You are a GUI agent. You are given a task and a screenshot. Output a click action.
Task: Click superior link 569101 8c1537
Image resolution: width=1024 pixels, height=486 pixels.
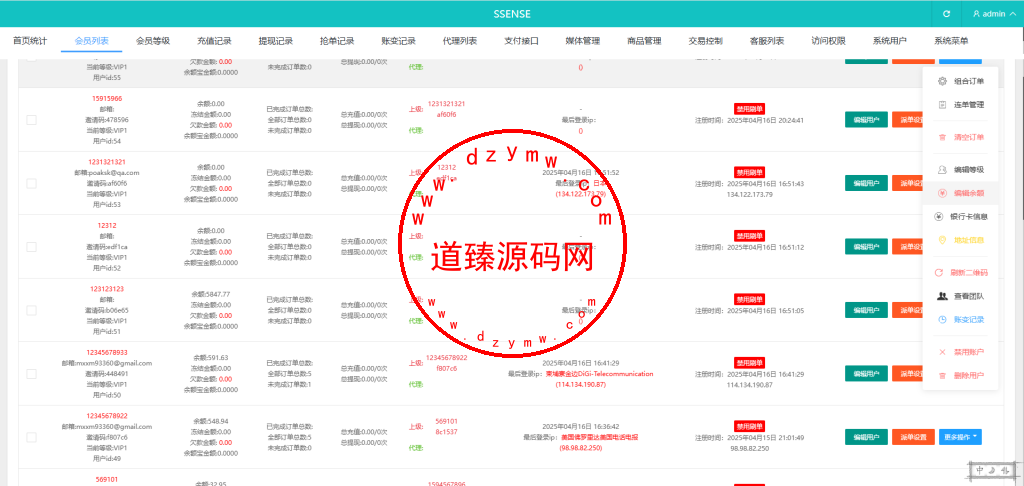point(447,427)
